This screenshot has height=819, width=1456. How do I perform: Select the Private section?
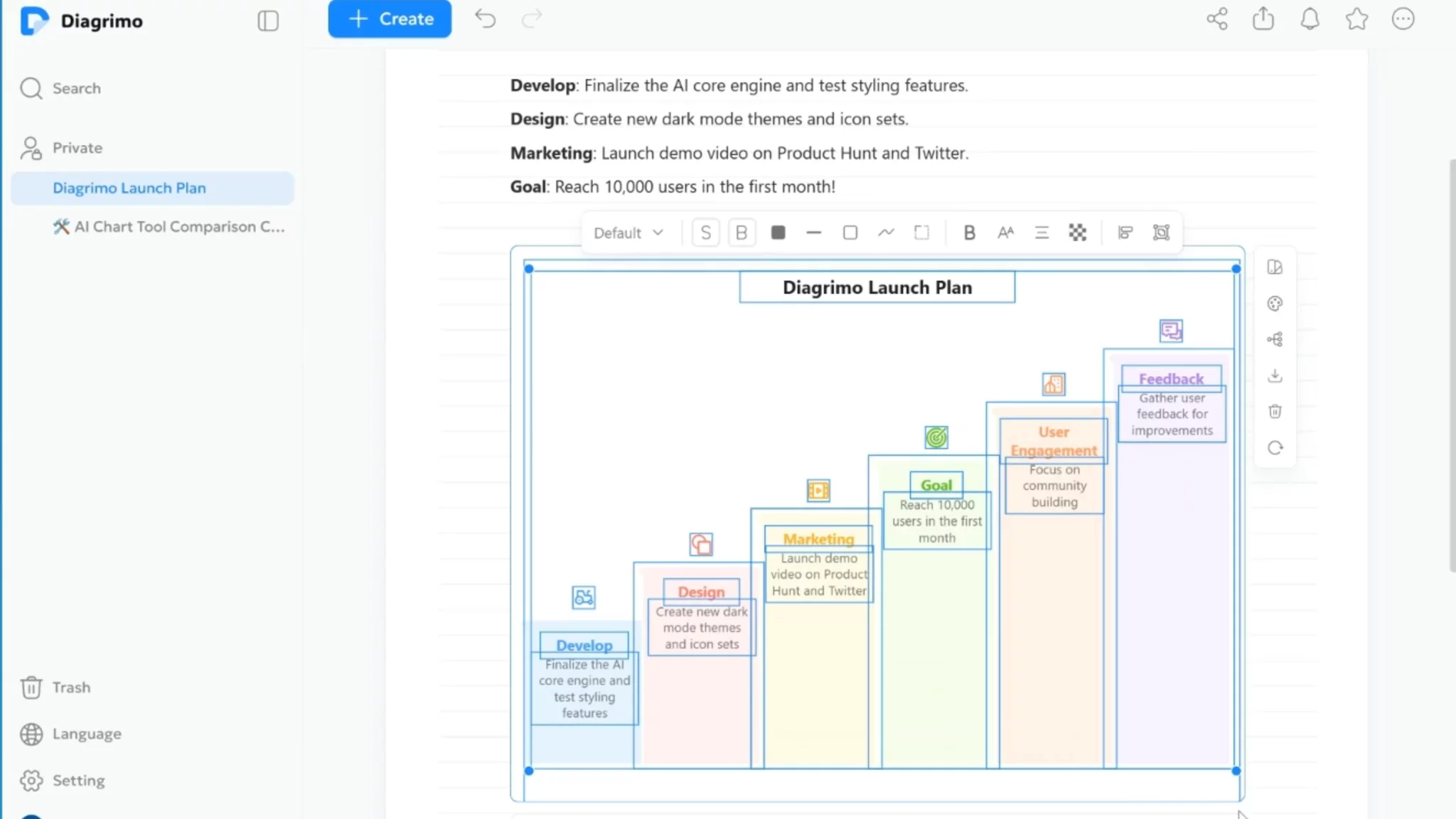[62, 148]
